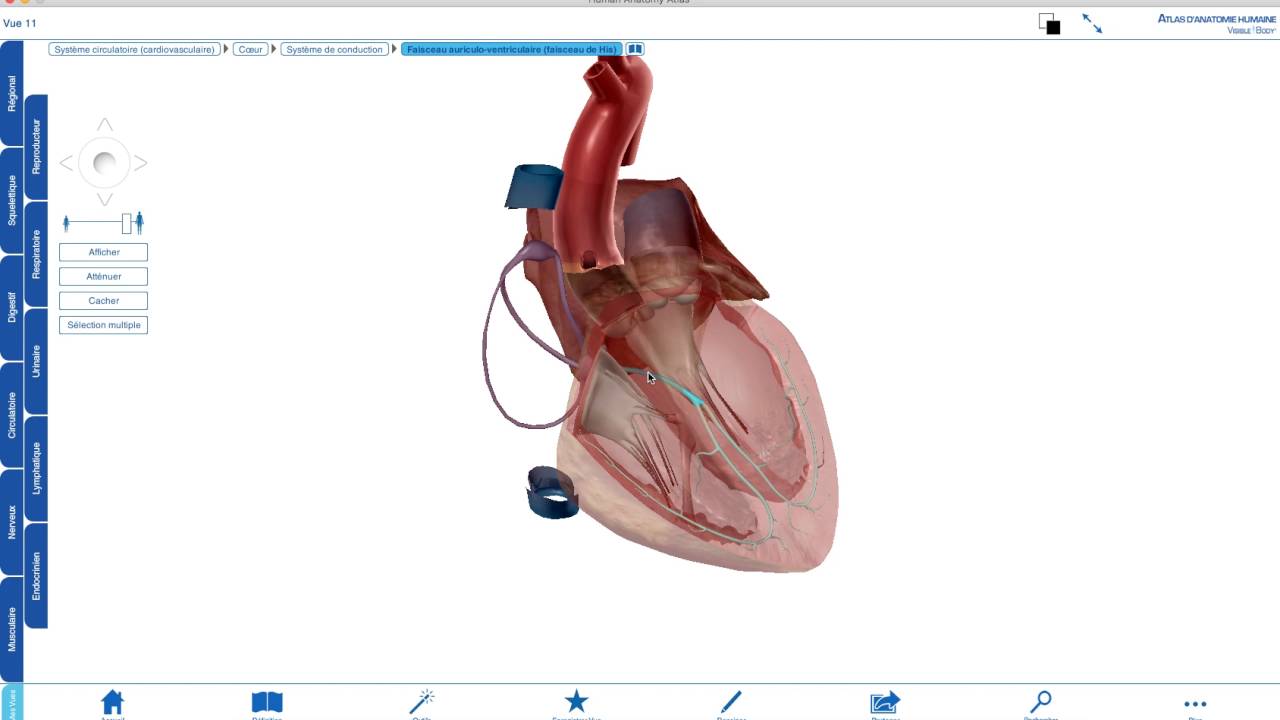
Task: Select the Système de conduction breadcrumb
Action: [x=334, y=49]
